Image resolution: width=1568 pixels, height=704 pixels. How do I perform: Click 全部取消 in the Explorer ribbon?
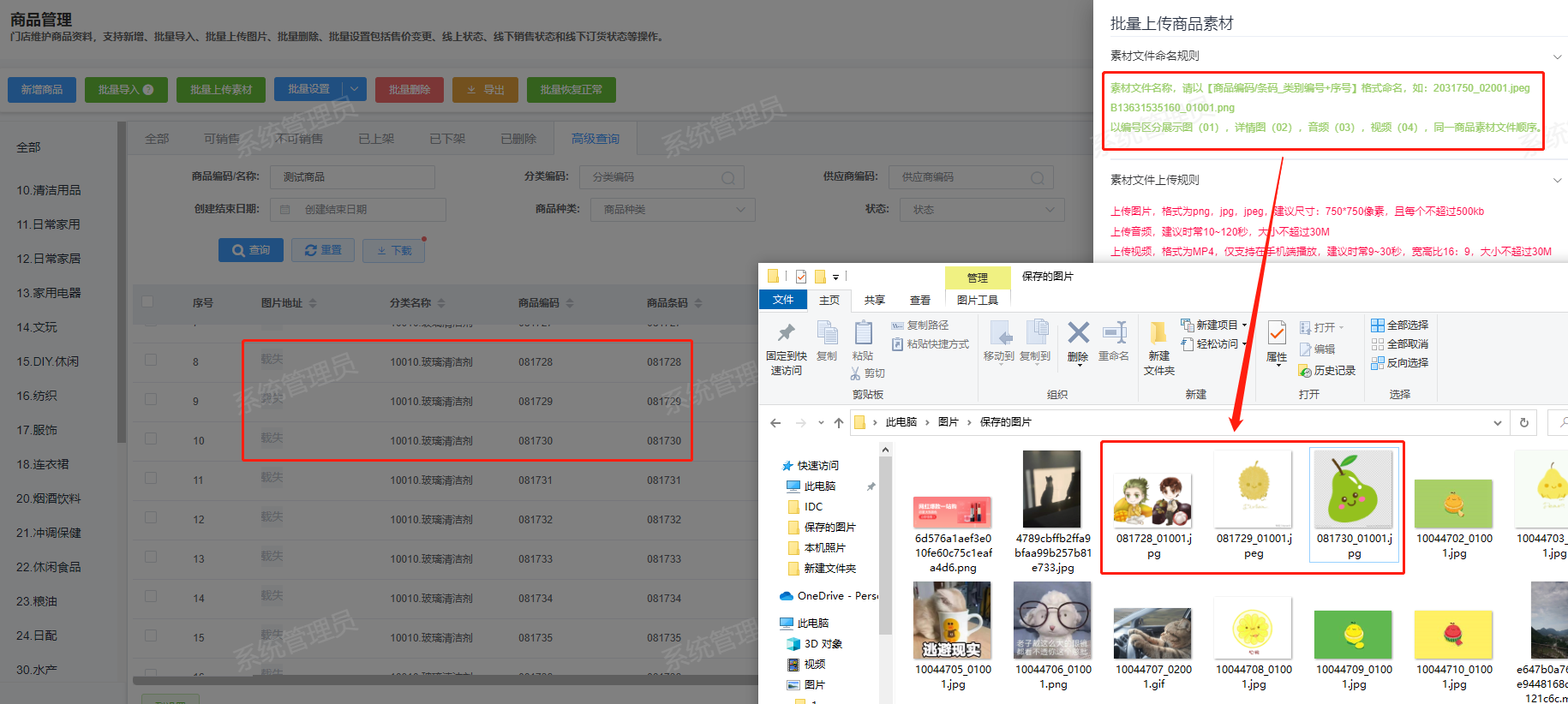[x=1399, y=344]
